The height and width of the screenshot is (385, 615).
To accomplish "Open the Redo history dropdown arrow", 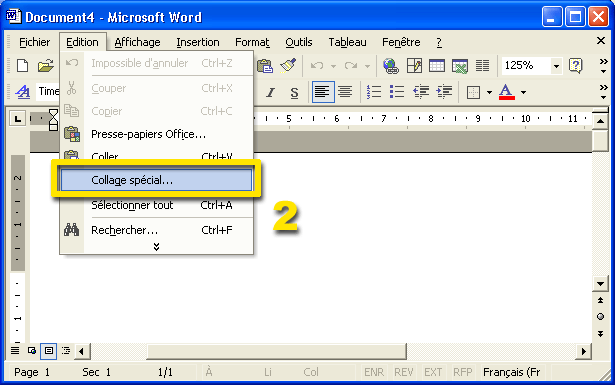I will point(367,66).
